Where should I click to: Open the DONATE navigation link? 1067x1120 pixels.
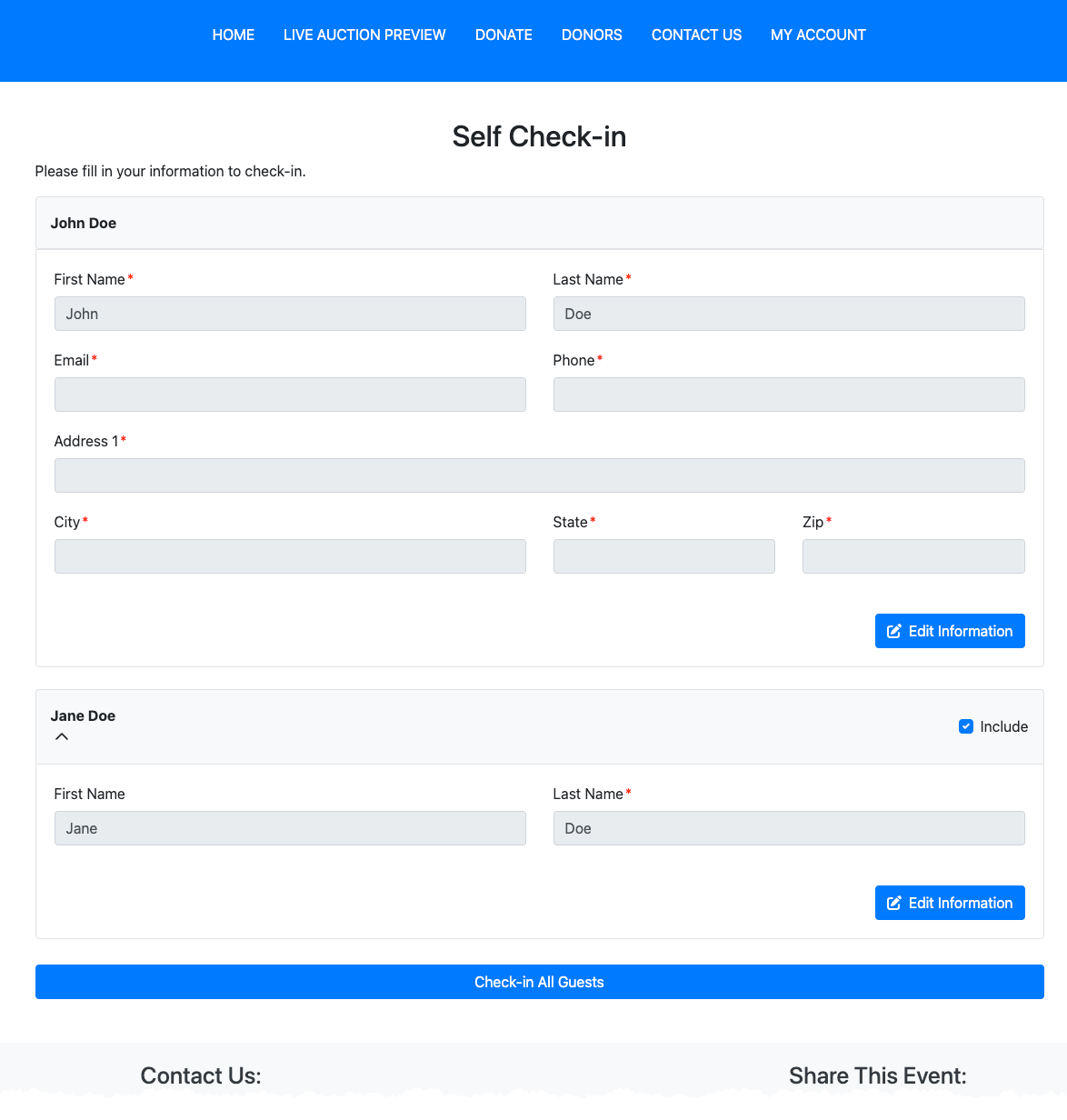(504, 35)
